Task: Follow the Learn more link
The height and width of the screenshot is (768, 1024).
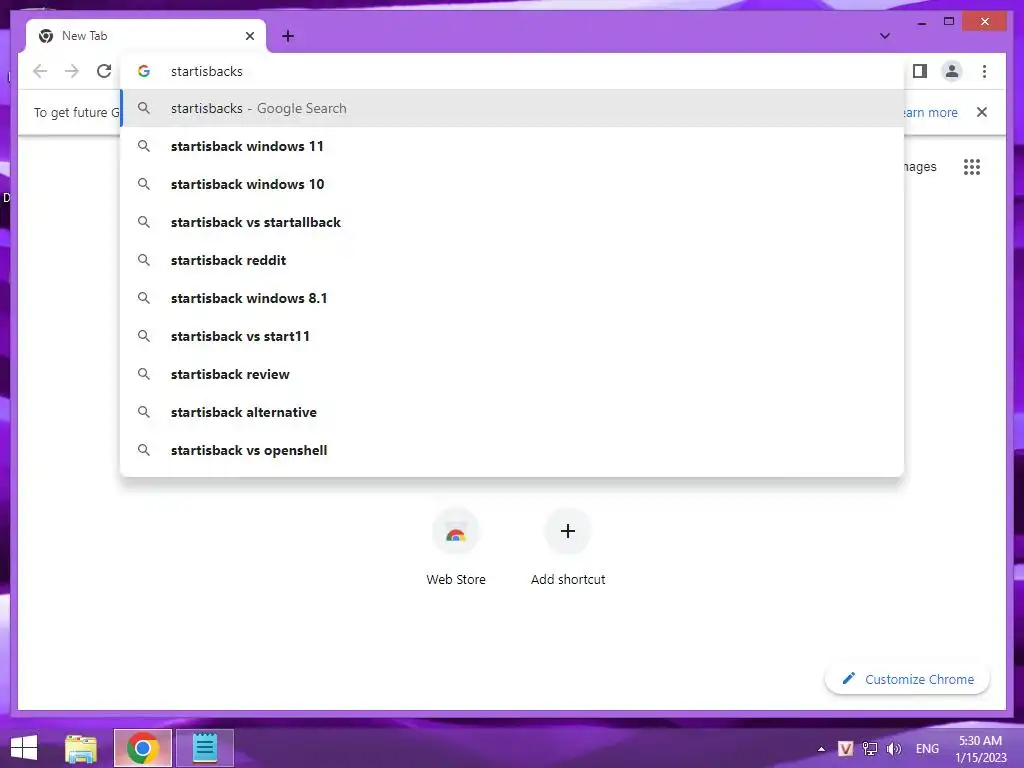Action: pyautogui.click(x=930, y=112)
